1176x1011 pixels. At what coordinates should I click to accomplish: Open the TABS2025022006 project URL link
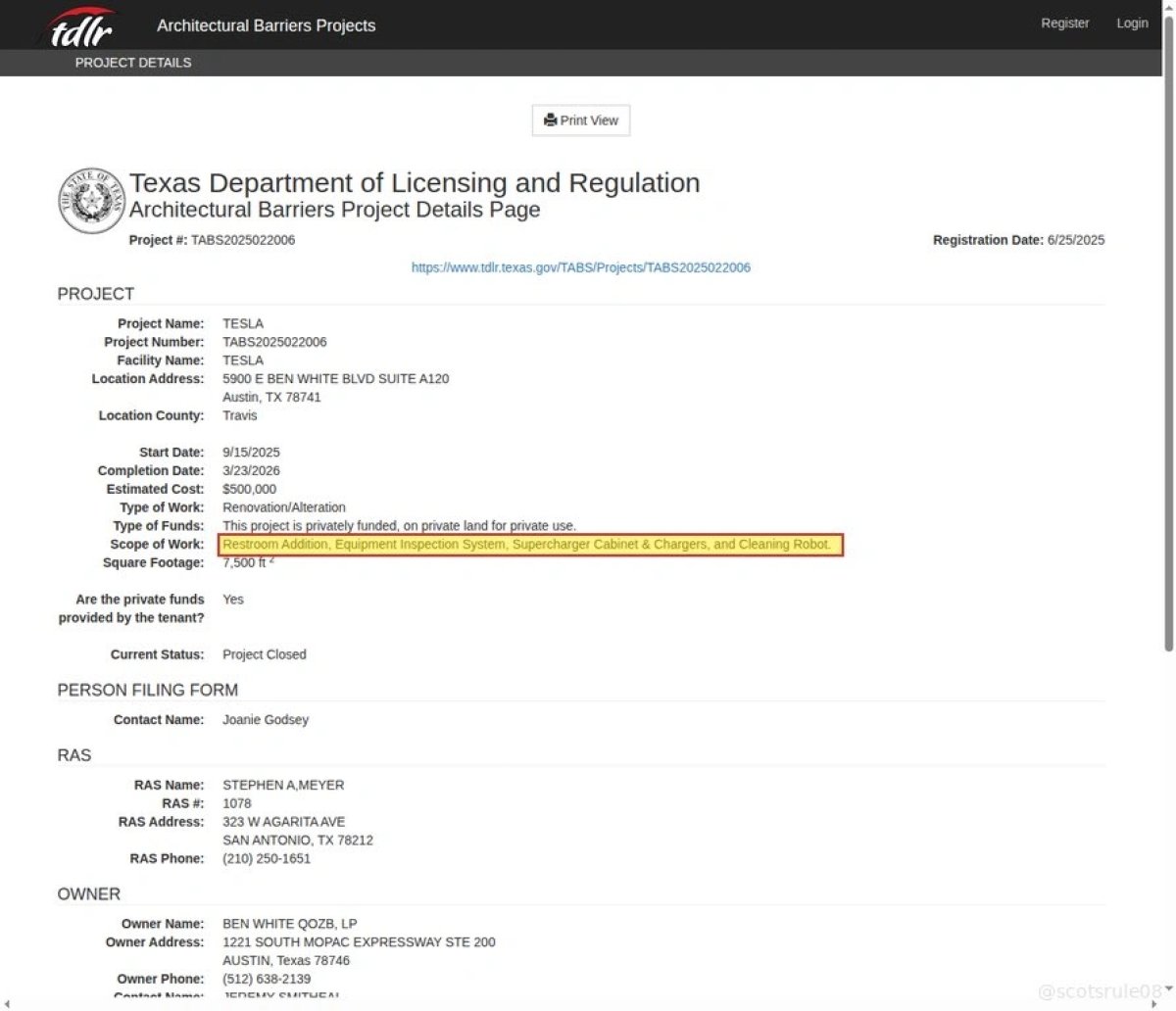tap(581, 267)
